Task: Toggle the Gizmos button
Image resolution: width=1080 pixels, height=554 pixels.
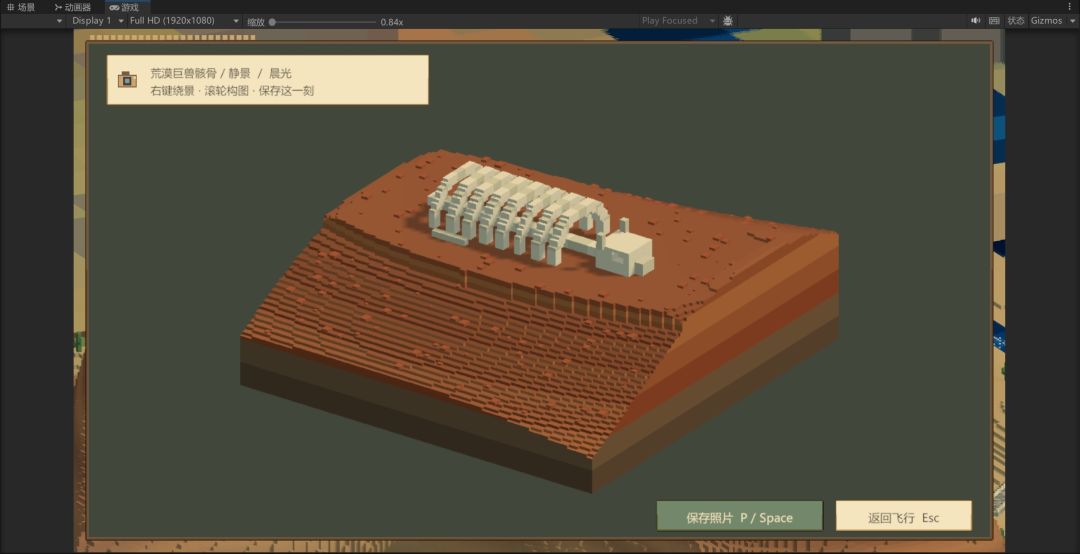Action: point(1046,21)
